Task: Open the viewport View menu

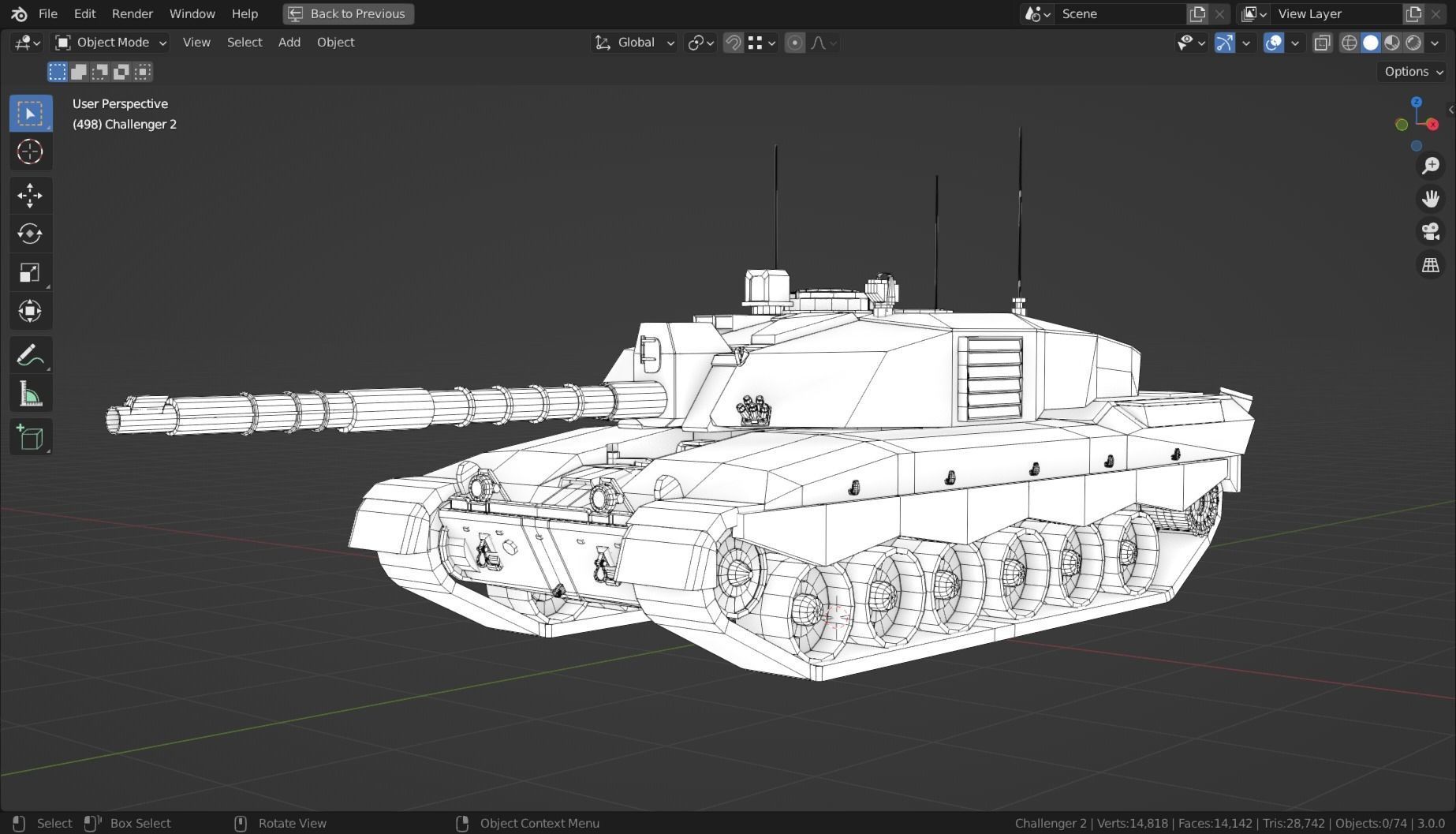Action: pos(196,43)
